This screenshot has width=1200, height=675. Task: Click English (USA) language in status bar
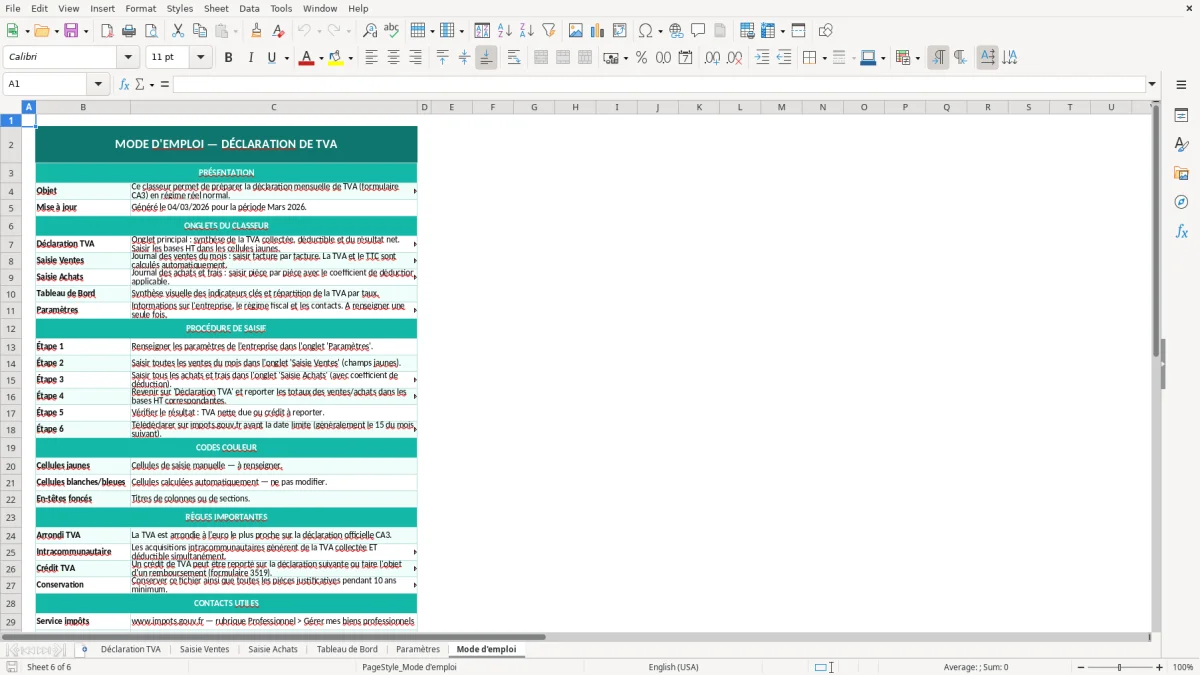(x=674, y=667)
